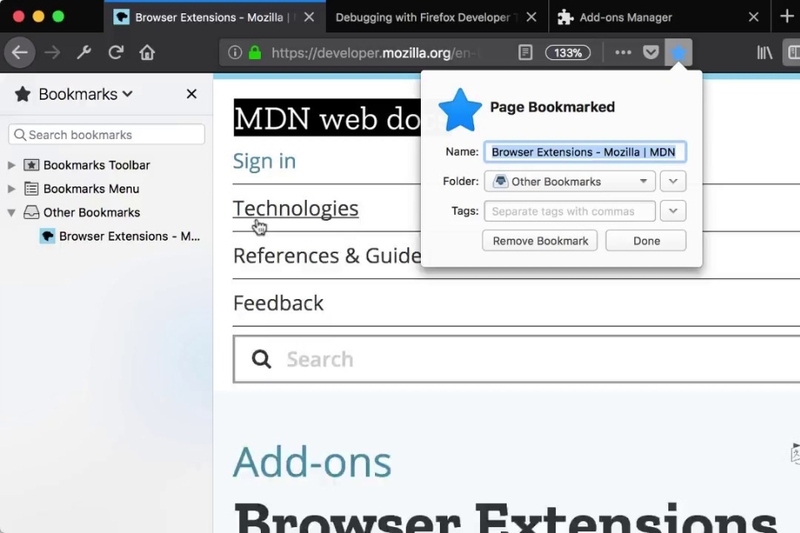Click the forward navigation arrow

tap(52, 53)
